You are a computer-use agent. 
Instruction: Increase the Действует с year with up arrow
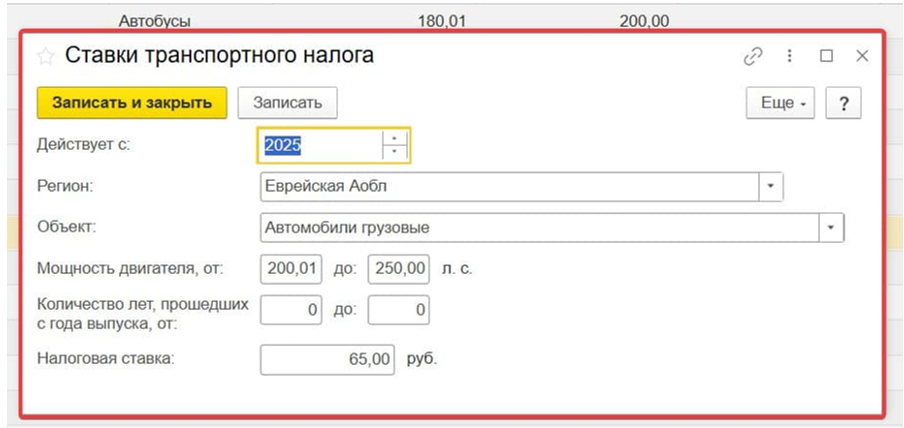click(396, 138)
